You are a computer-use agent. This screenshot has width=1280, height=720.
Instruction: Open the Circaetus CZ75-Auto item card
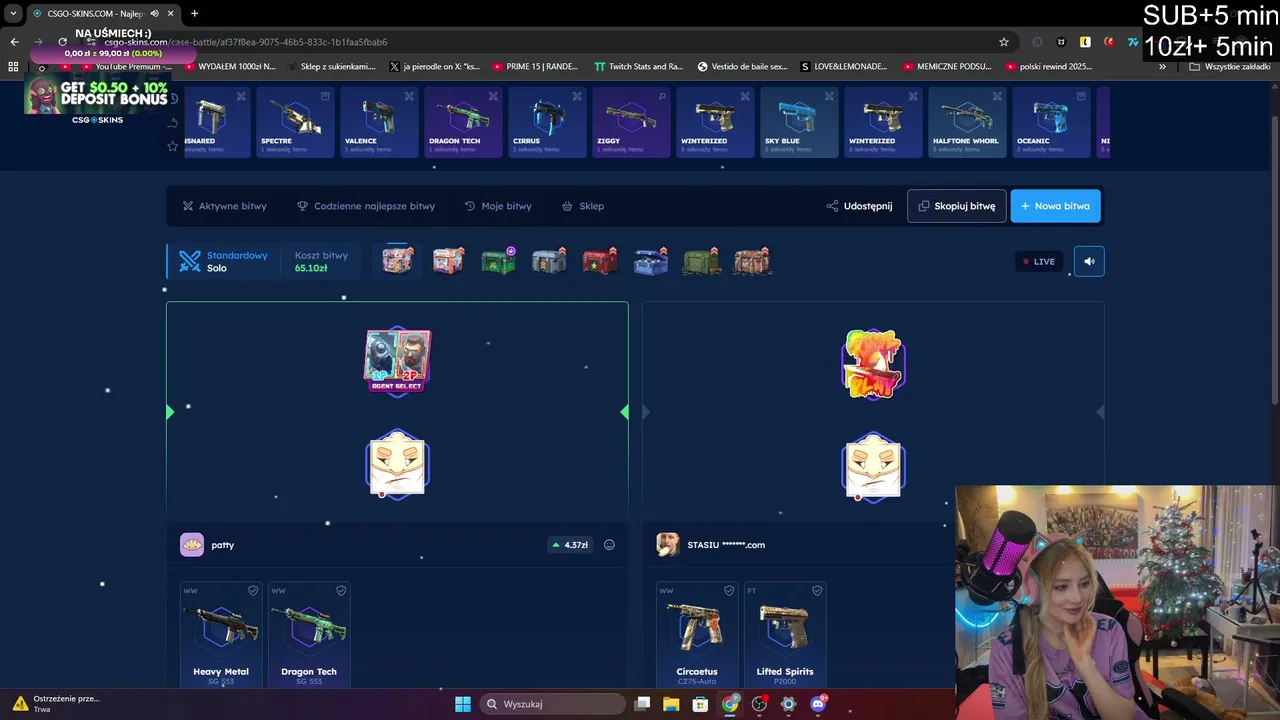tap(697, 634)
